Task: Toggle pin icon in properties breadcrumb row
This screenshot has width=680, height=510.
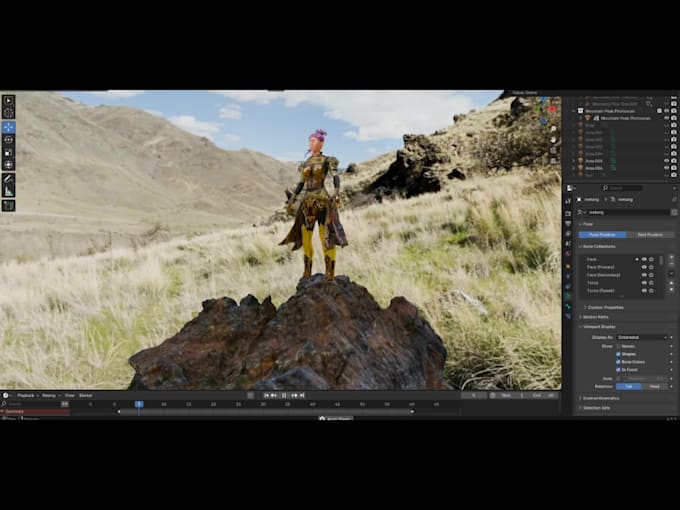Action: pyautogui.click(x=673, y=199)
